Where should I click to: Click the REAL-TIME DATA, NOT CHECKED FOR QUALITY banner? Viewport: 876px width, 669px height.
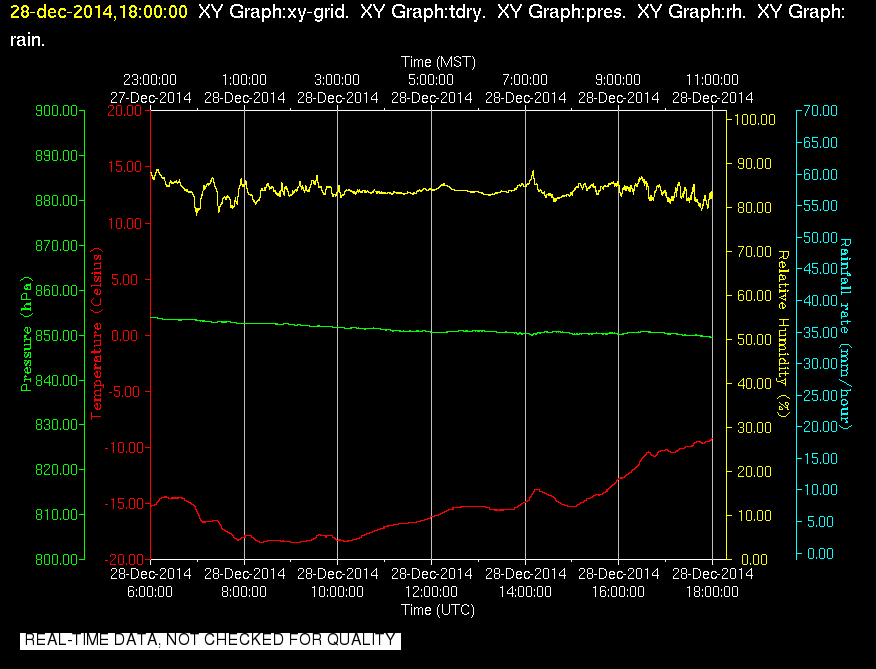click(x=210, y=639)
